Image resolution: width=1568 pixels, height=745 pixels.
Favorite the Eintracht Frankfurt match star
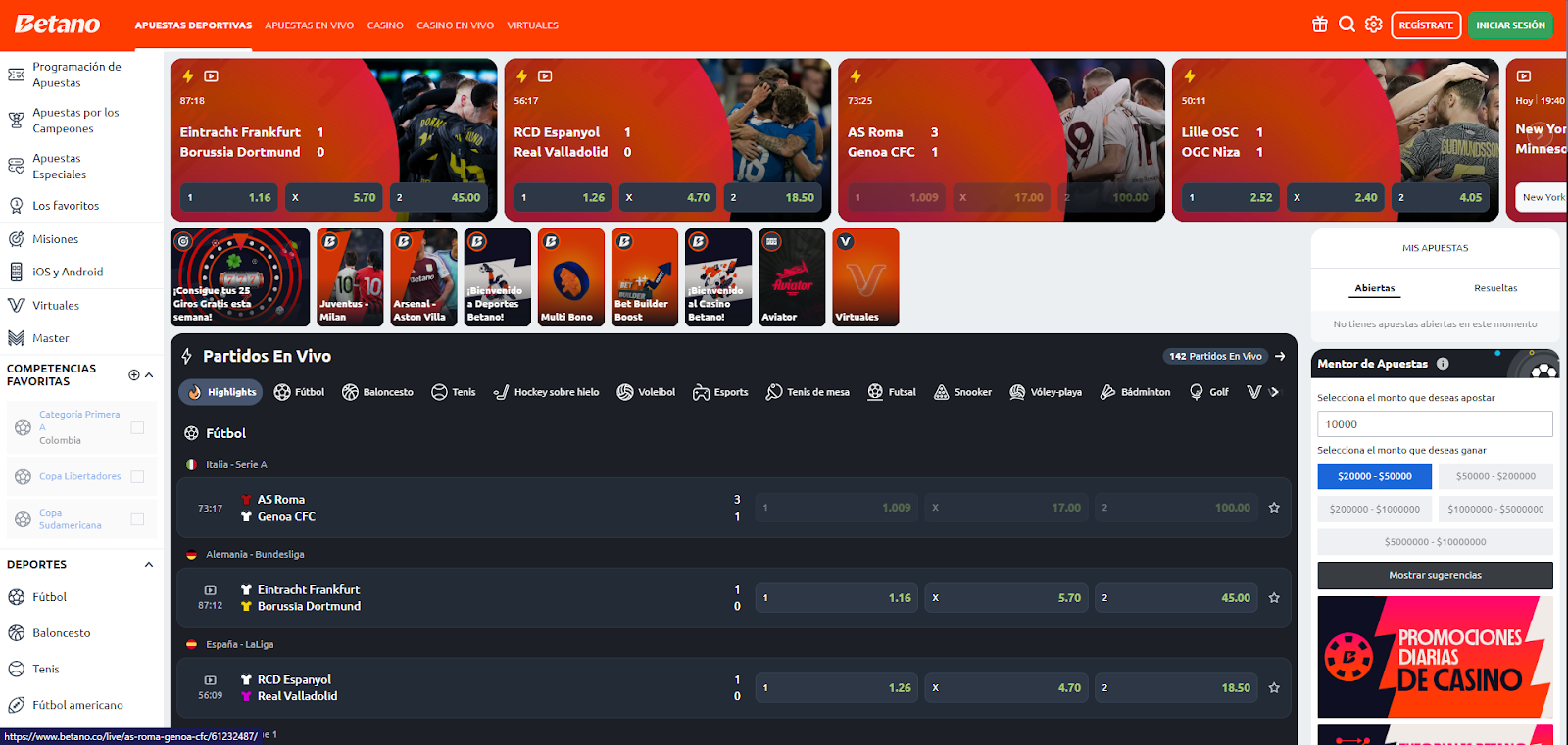coord(1274,598)
